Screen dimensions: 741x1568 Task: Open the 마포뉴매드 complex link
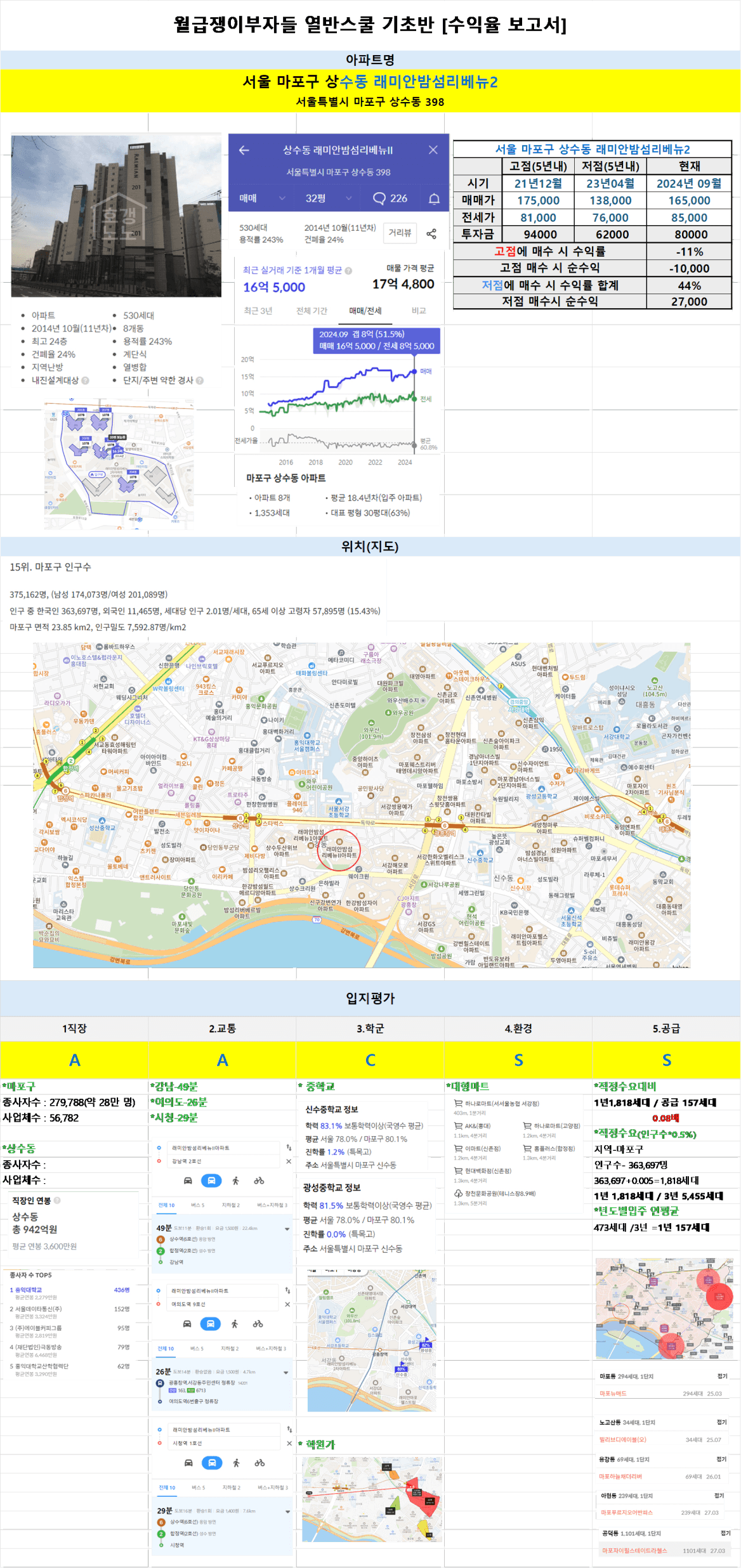[613, 1393]
